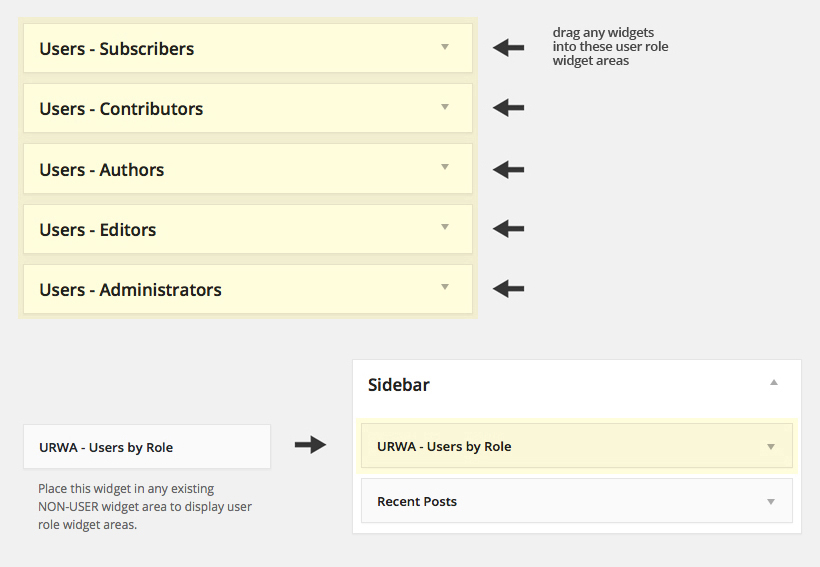
Task: Open the sidebar URWA widget dropdown arrow
Action: (x=771, y=447)
